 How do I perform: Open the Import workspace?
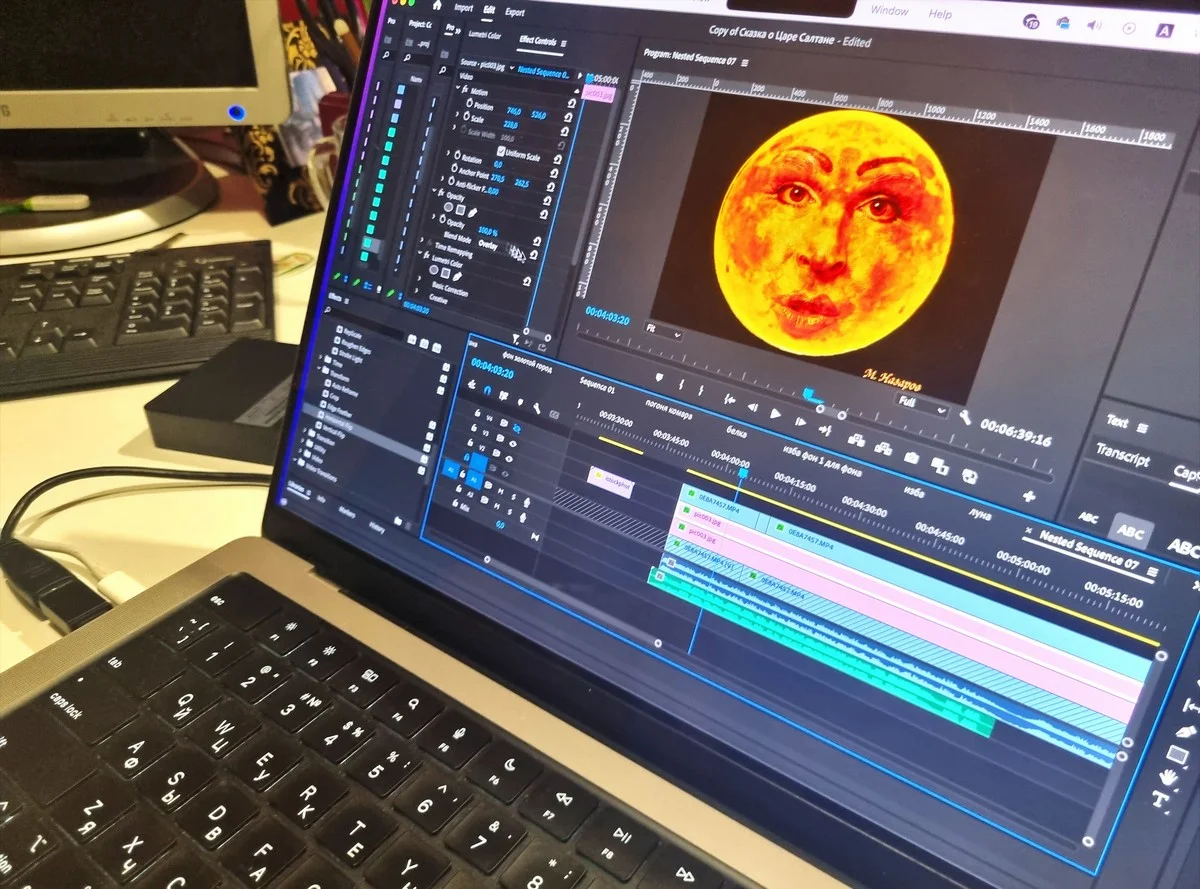coord(463,8)
